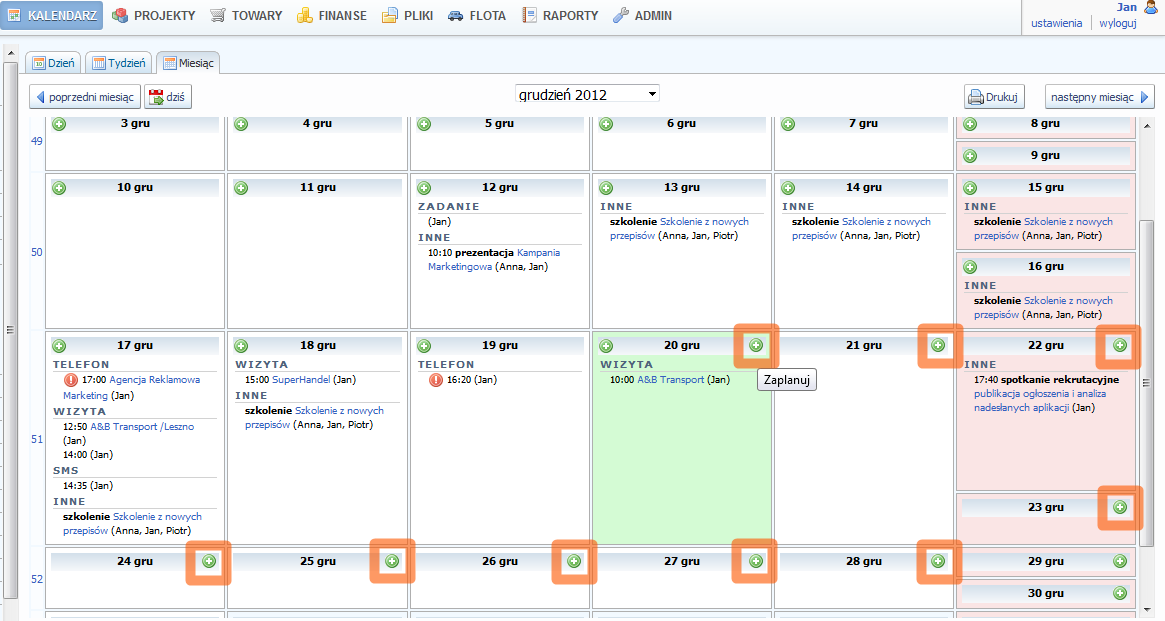Open the RAPORTY menu
Screen dimensions: 1165x621
click(x=560, y=16)
